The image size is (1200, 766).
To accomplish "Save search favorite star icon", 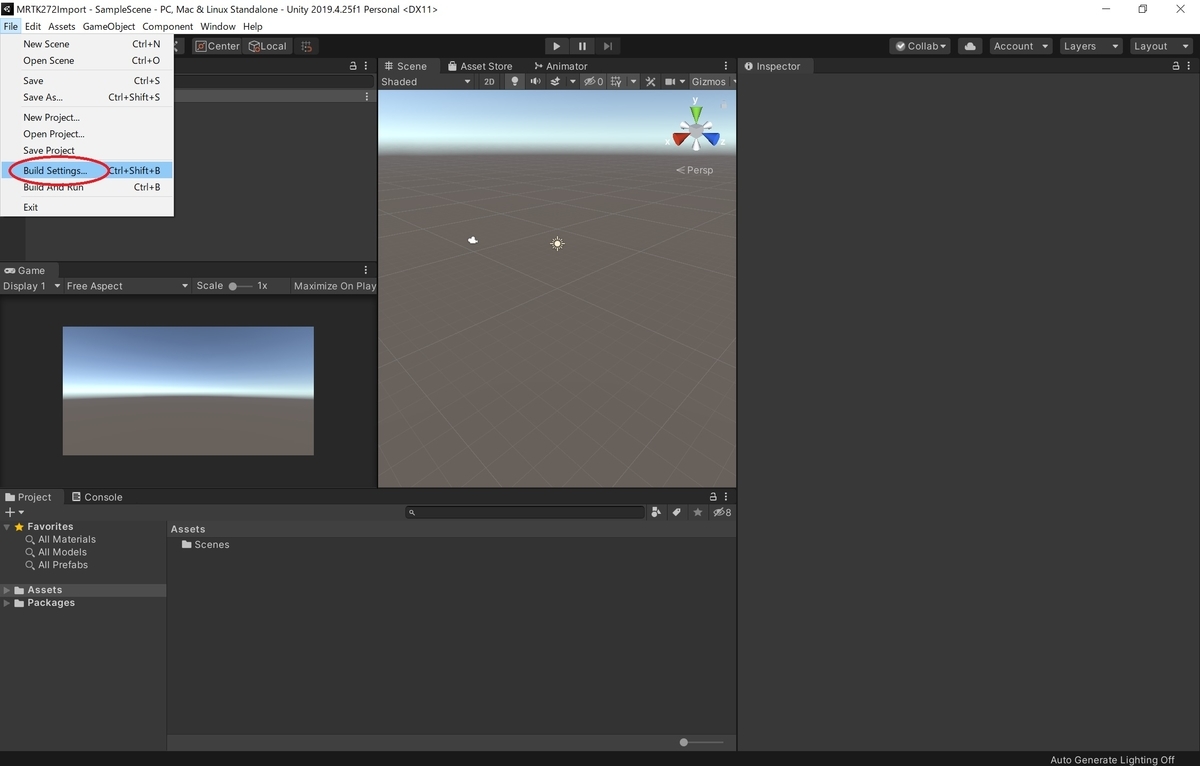I will click(x=697, y=512).
